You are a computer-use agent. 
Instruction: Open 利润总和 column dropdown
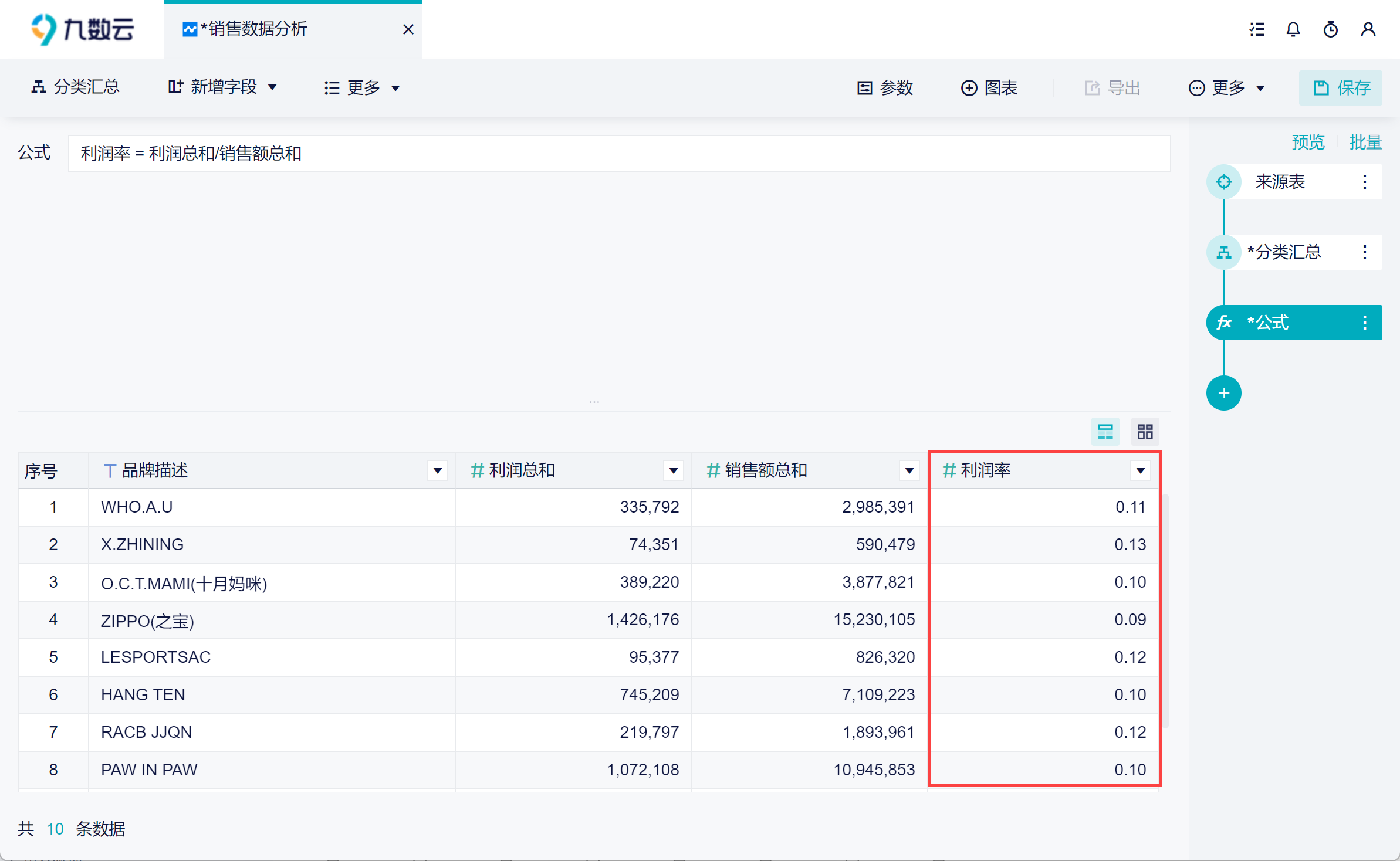[674, 470]
